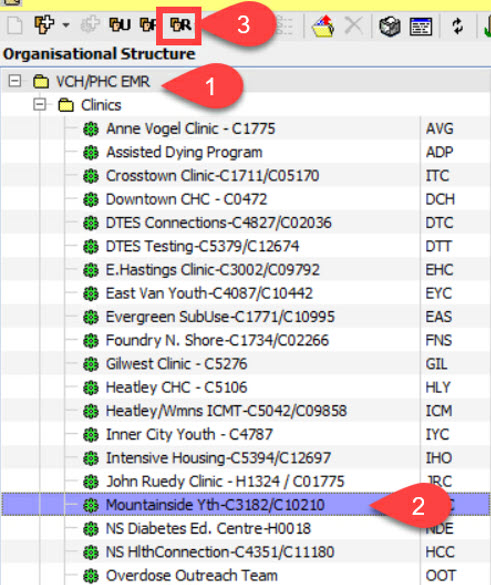
Task: Collapse the Clinics folder node
Action: coord(39,104)
